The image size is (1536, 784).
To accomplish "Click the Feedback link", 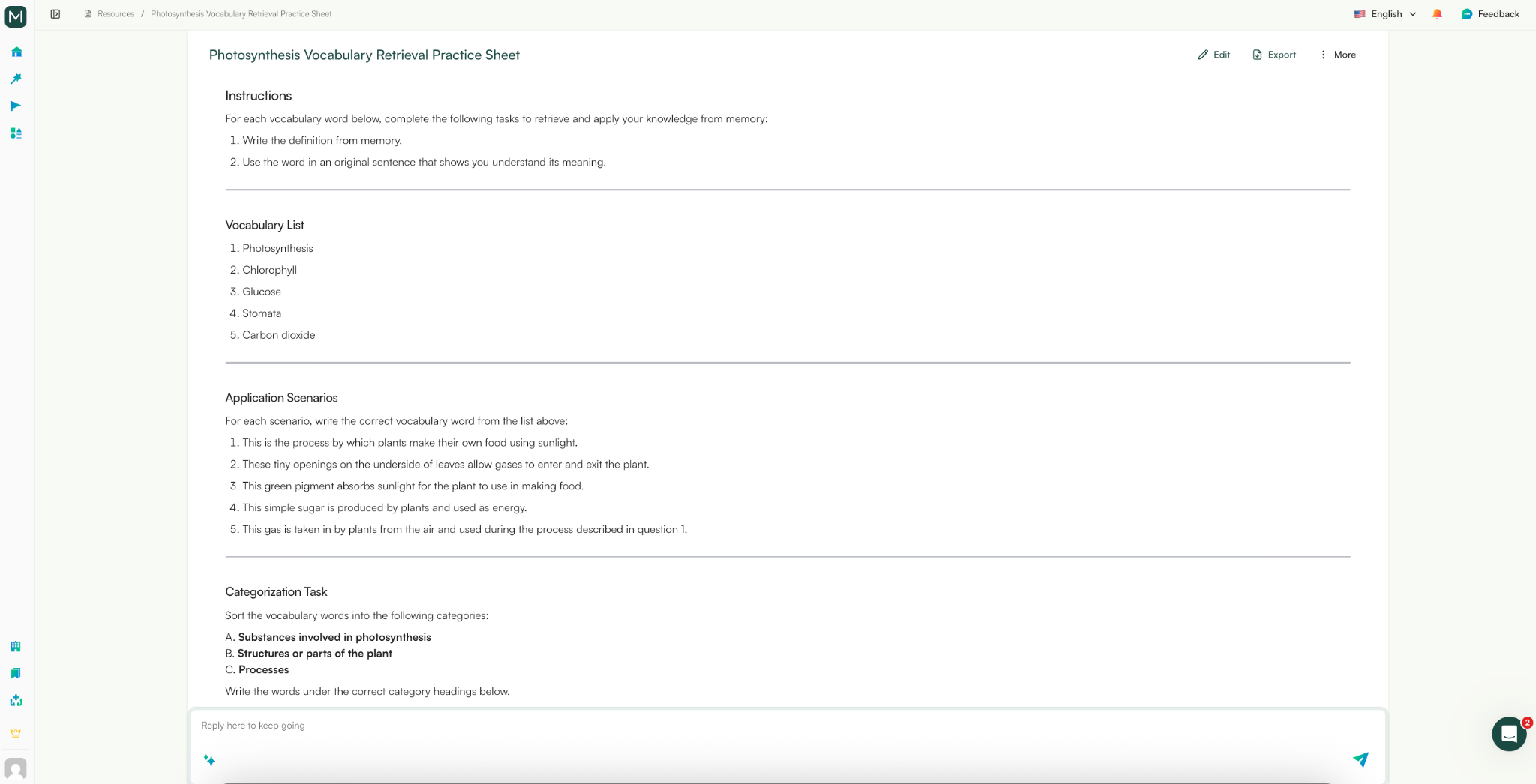I will coord(1490,13).
